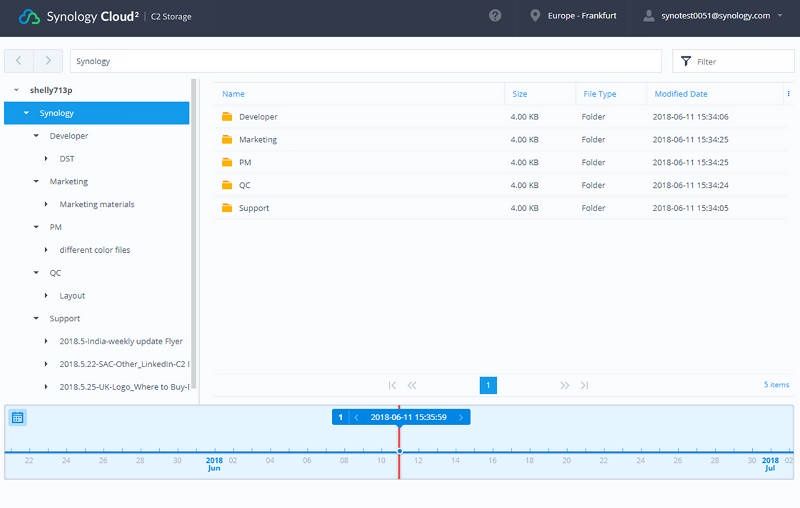Select DST in the folder tree
Viewport: 800px width, 508px height.
click(x=67, y=159)
